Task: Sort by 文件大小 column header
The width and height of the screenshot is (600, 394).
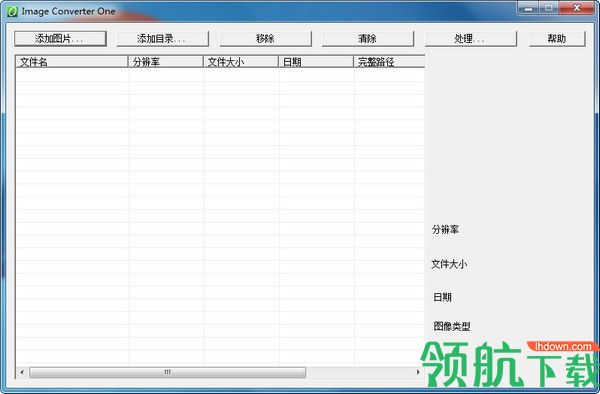Action: (x=241, y=62)
